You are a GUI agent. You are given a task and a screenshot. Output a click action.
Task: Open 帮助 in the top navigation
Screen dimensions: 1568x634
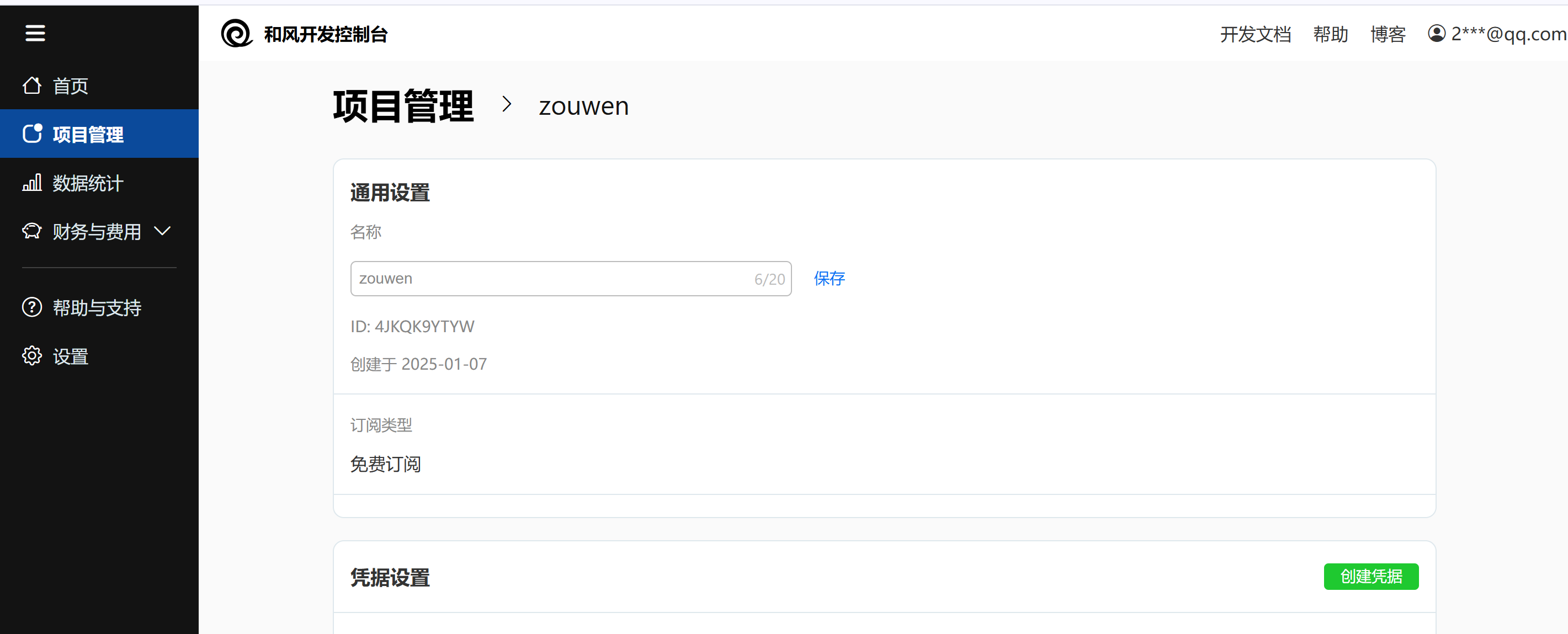click(1331, 34)
